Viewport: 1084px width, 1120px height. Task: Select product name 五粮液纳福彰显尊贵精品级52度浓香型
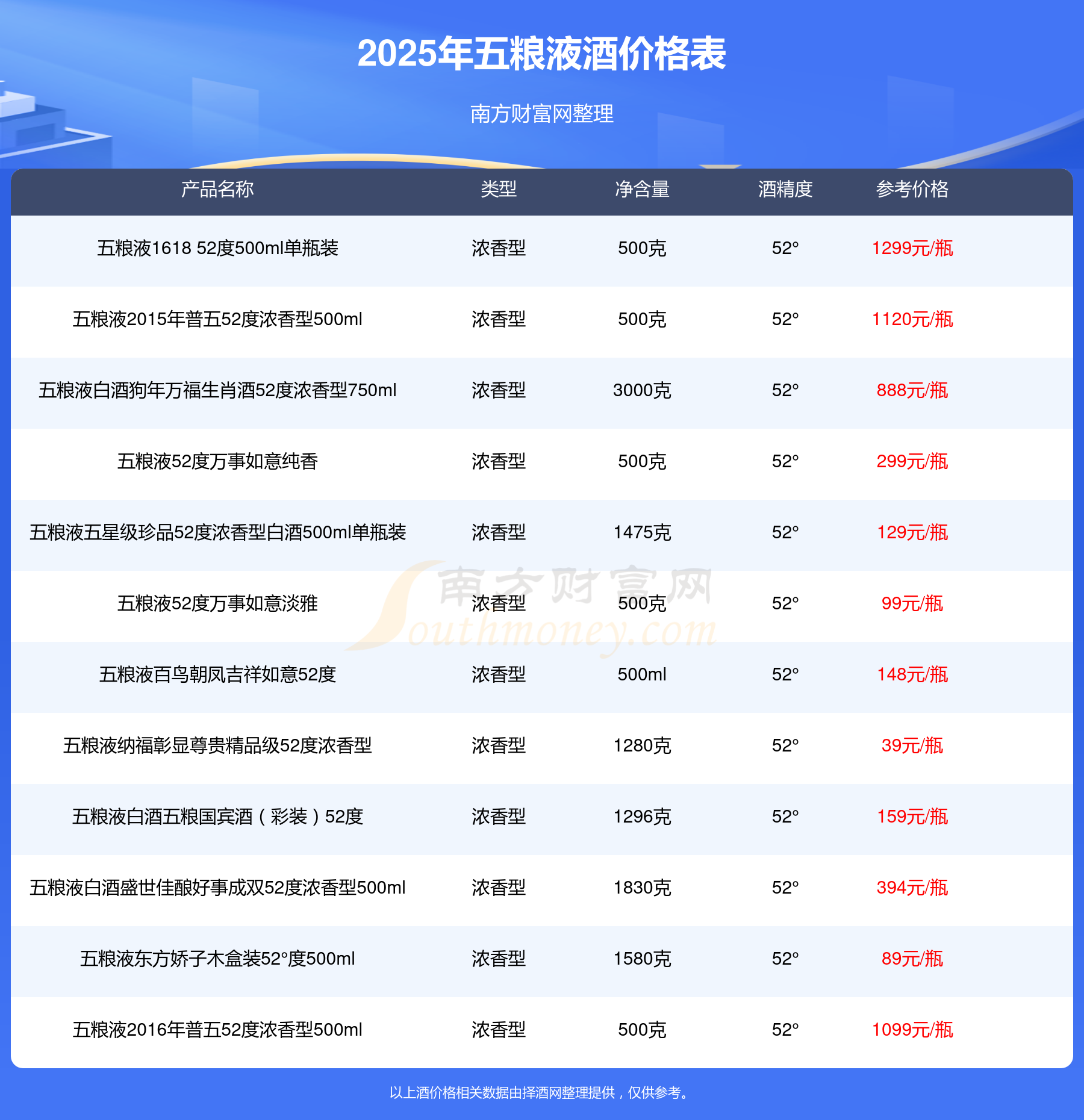click(217, 745)
